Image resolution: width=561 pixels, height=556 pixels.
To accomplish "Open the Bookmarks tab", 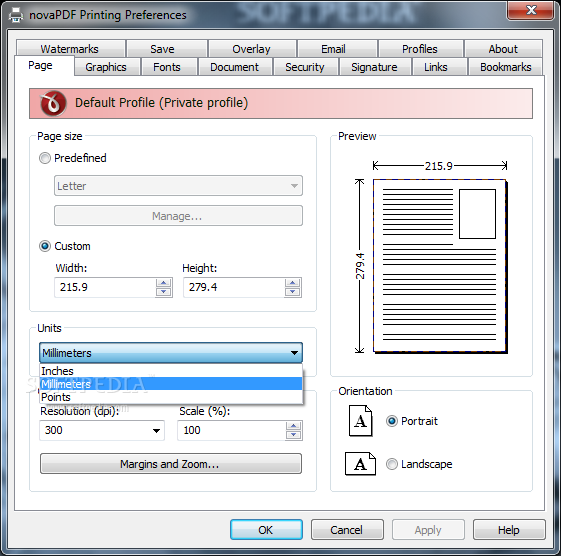I will point(506,67).
